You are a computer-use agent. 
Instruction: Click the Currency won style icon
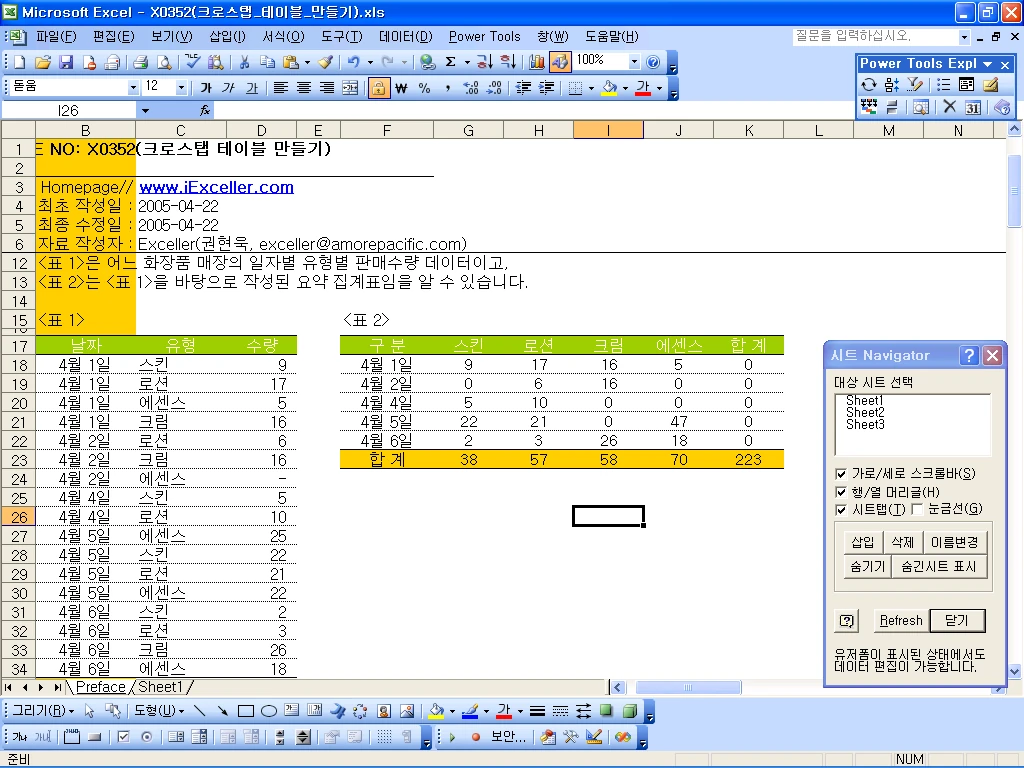pyautogui.click(x=401, y=88)
